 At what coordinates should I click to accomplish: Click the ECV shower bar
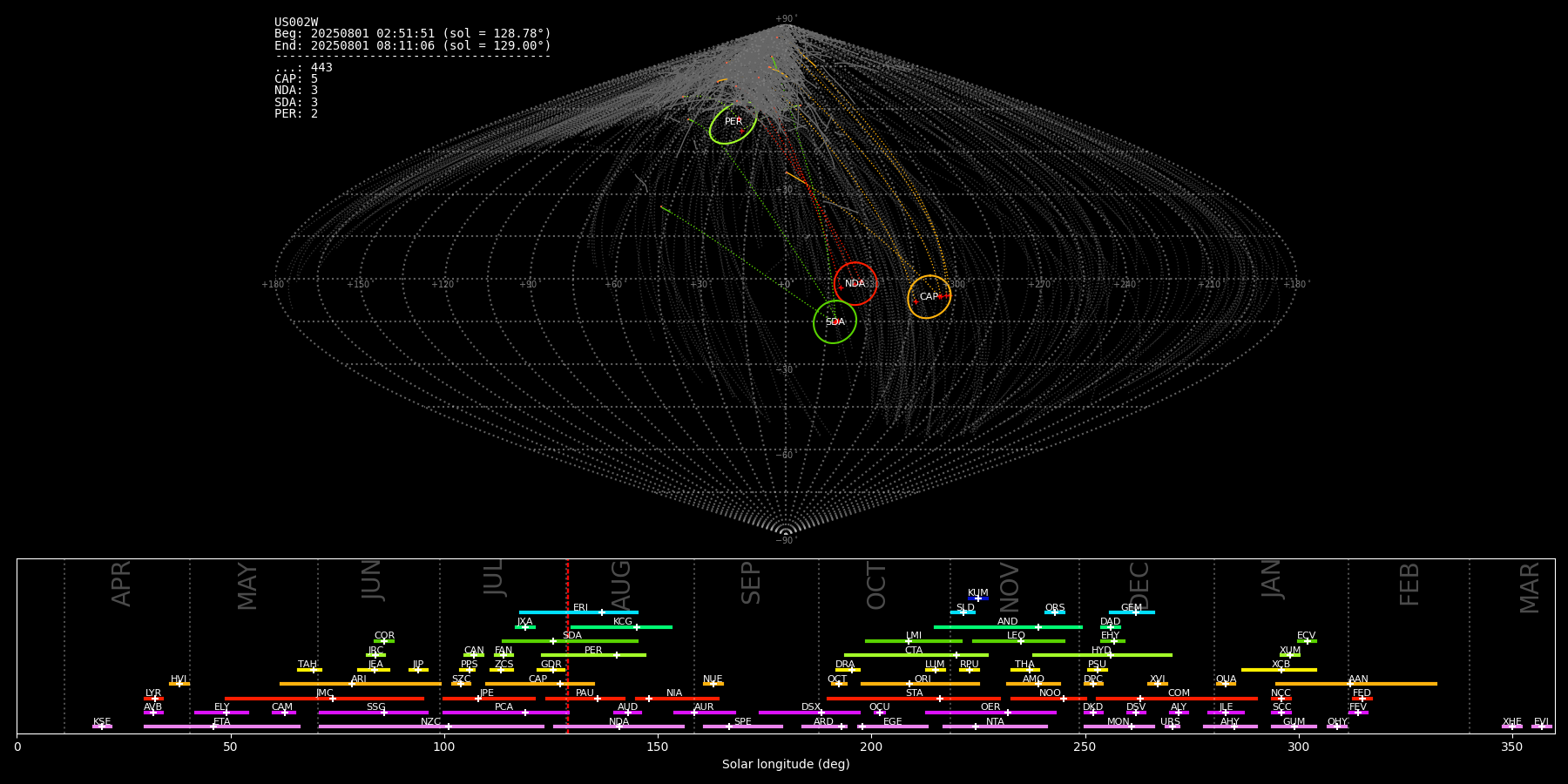click(1307, 641)
